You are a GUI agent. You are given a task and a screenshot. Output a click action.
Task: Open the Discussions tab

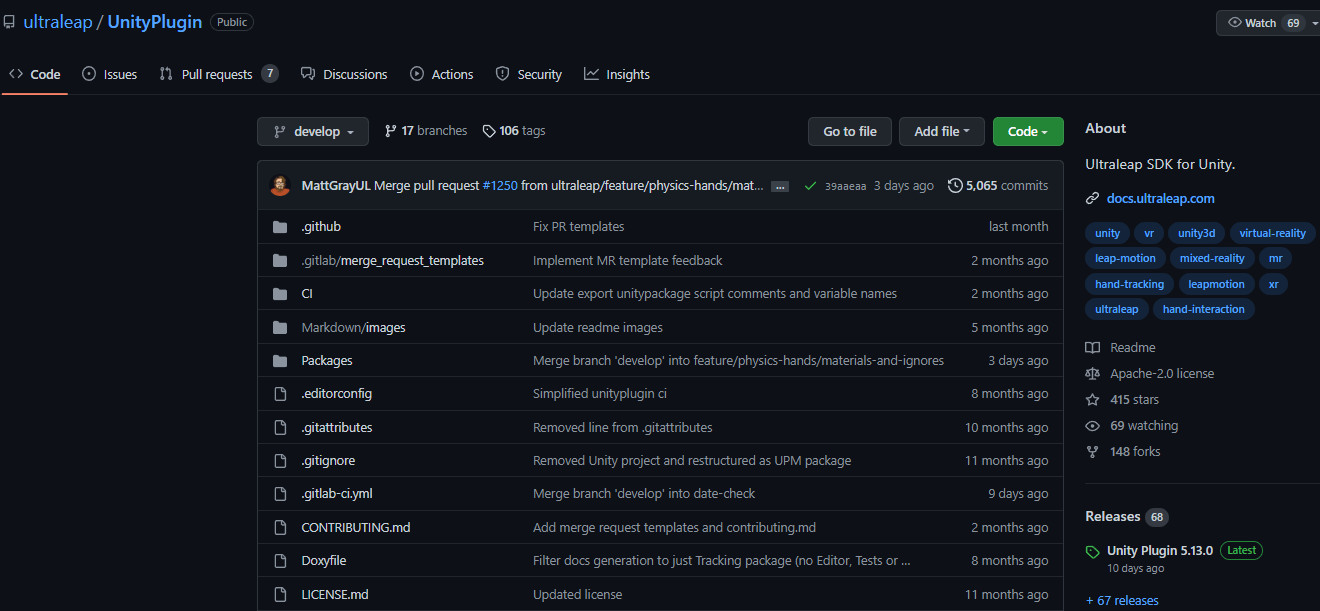(x=344, y=74)
